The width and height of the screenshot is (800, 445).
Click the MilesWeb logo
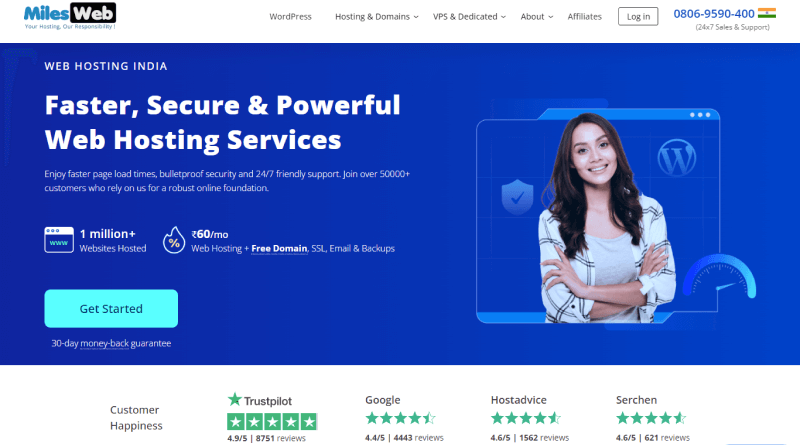70,16
